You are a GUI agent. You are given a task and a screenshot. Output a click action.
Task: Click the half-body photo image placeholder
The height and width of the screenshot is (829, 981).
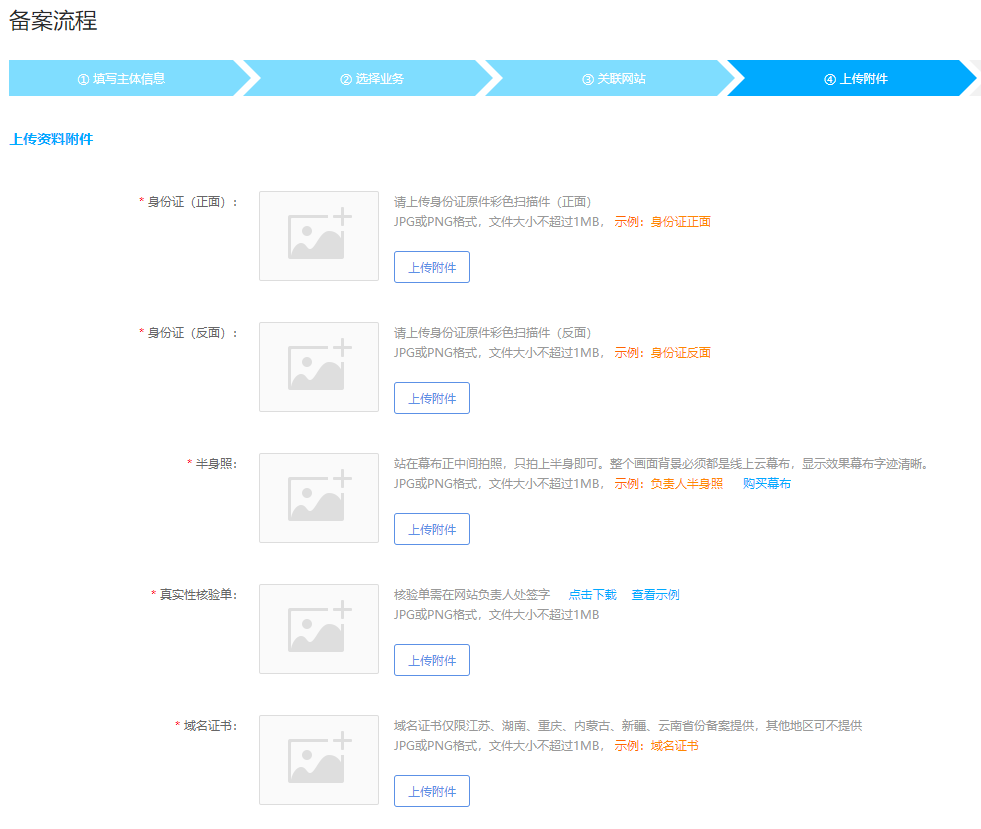(318, 498)
